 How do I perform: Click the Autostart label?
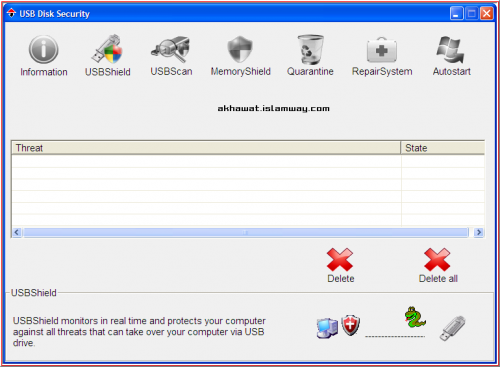click(x=452, y=71)
